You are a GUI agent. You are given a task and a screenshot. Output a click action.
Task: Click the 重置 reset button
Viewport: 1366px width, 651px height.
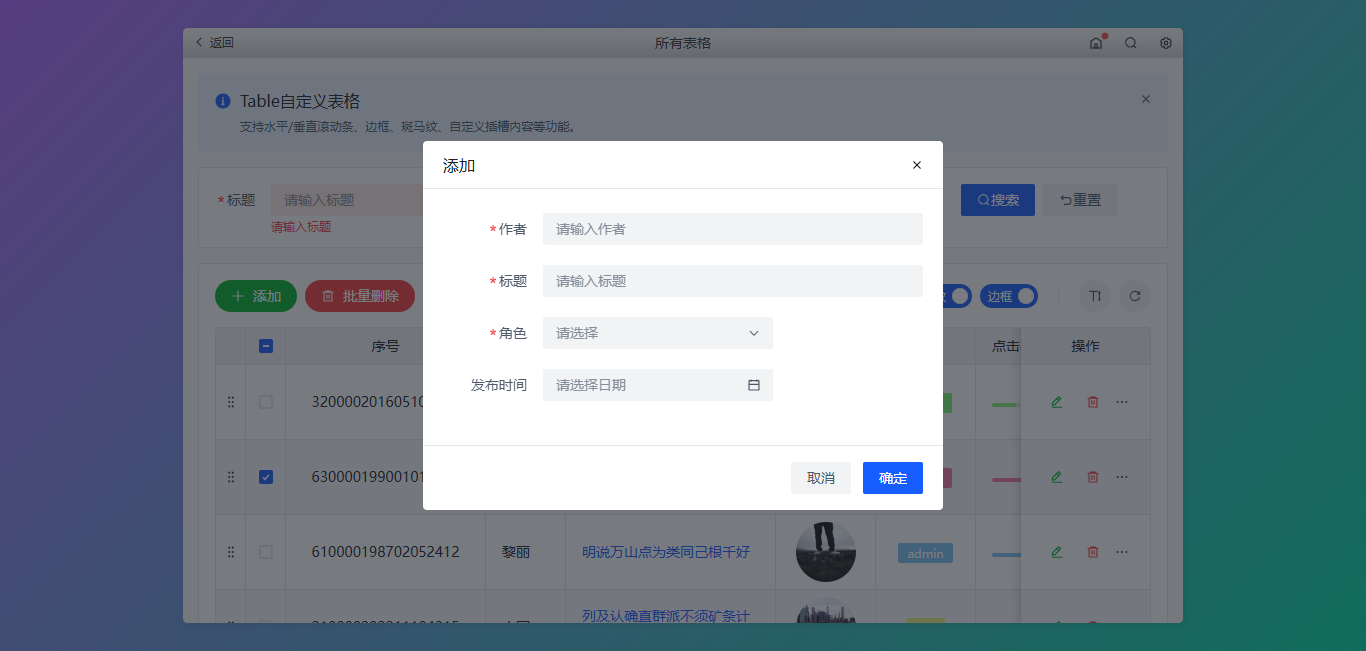pyautogui.click(x=1080, y=200)
